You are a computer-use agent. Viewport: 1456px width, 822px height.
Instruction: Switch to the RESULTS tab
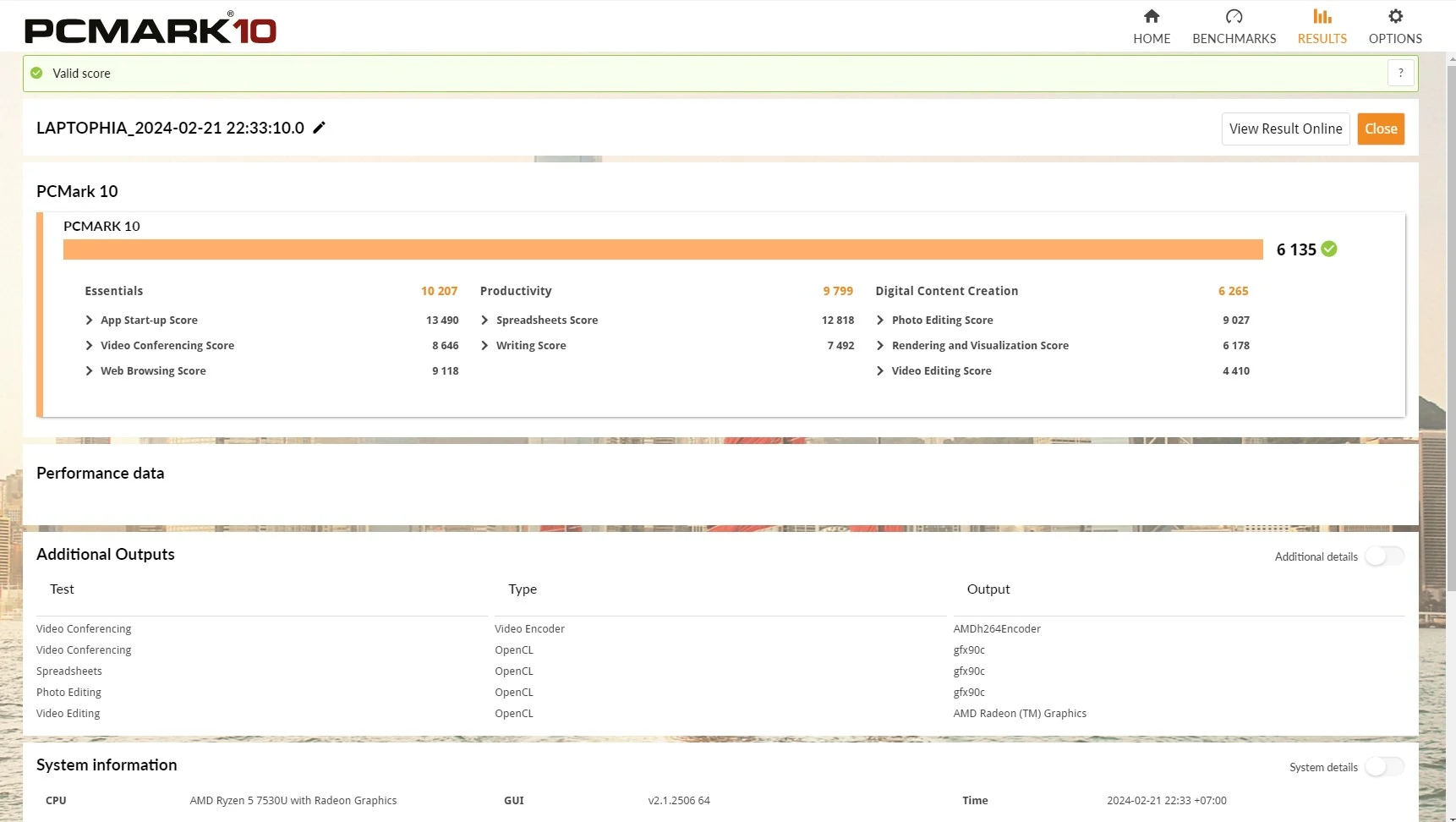coord(1322,27)
